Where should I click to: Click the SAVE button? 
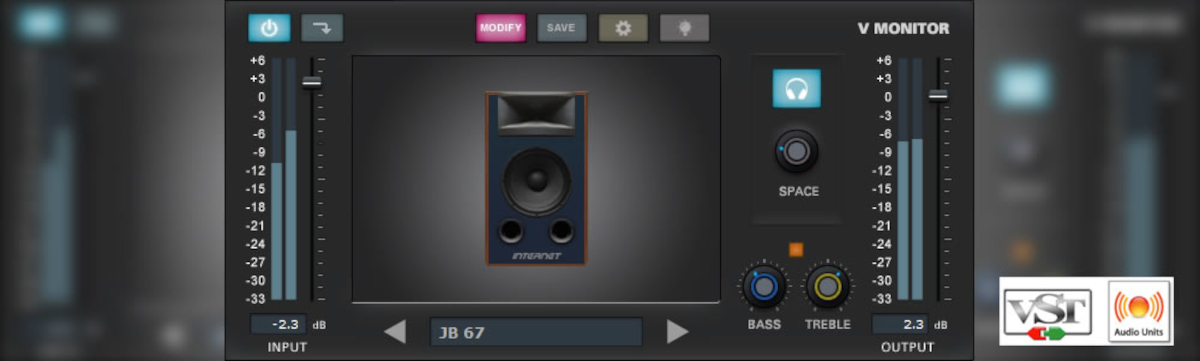561,28
